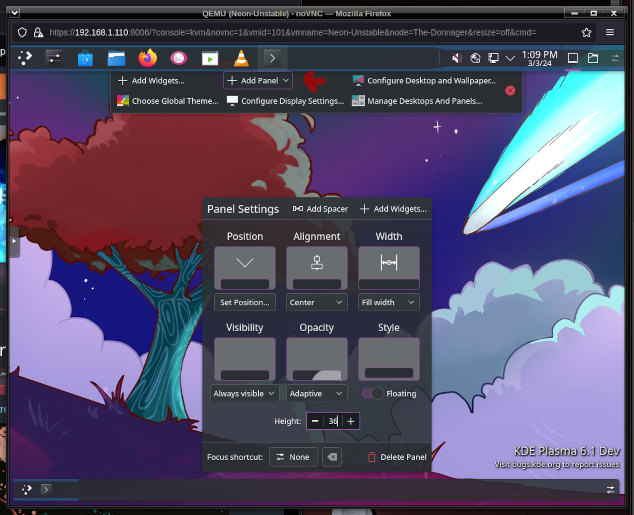Viewport: 634px width, 515px height.
Task: Expand hidden system tray icons arrow
Action: tap(510, 59)
